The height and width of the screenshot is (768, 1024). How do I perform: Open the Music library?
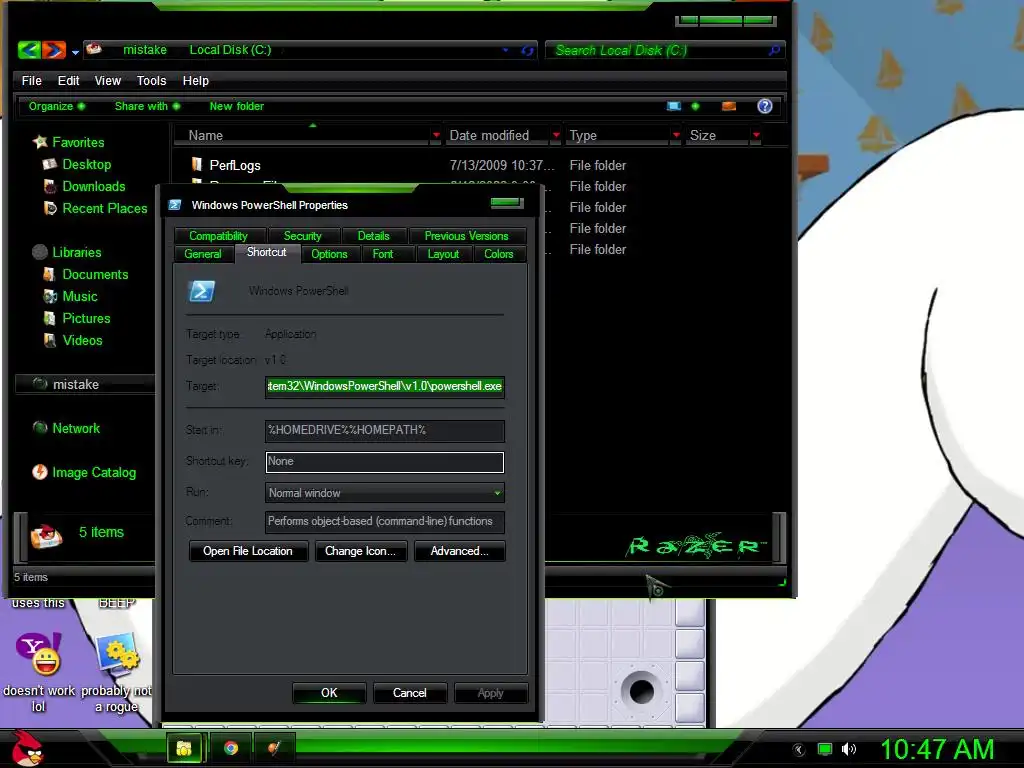80,296
